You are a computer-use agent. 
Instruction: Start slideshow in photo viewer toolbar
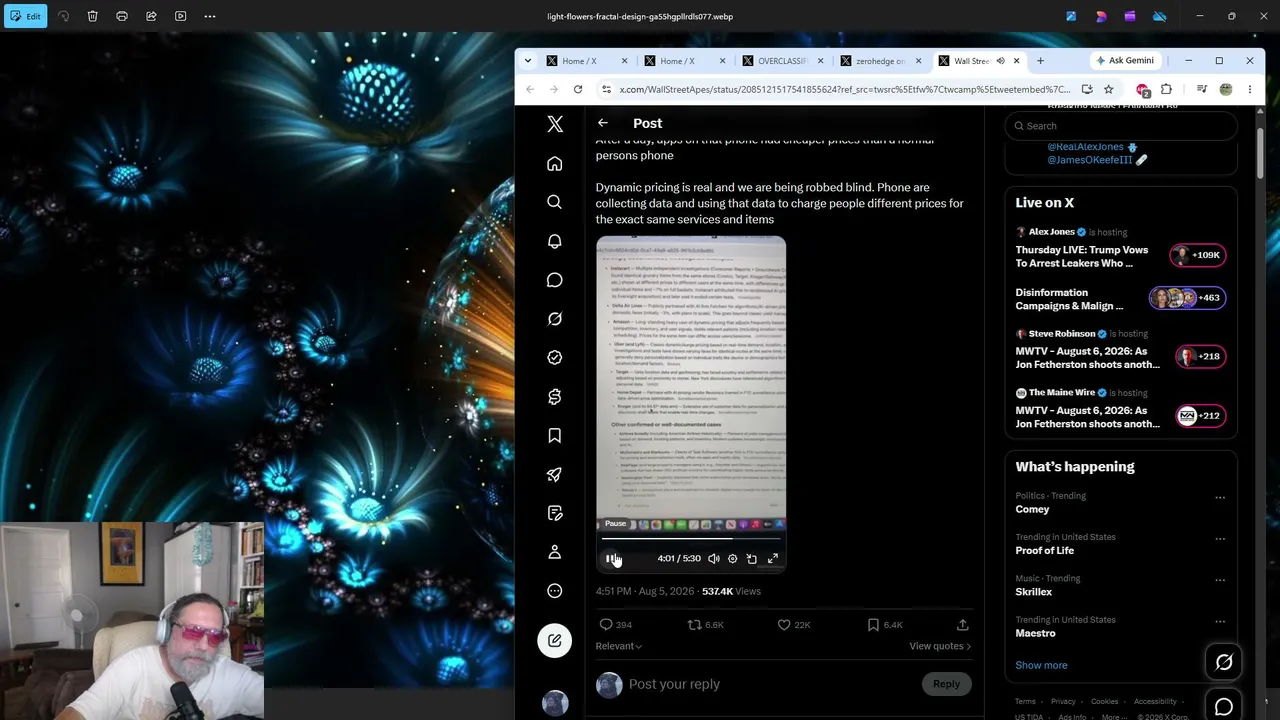click(x=180, y=16)
